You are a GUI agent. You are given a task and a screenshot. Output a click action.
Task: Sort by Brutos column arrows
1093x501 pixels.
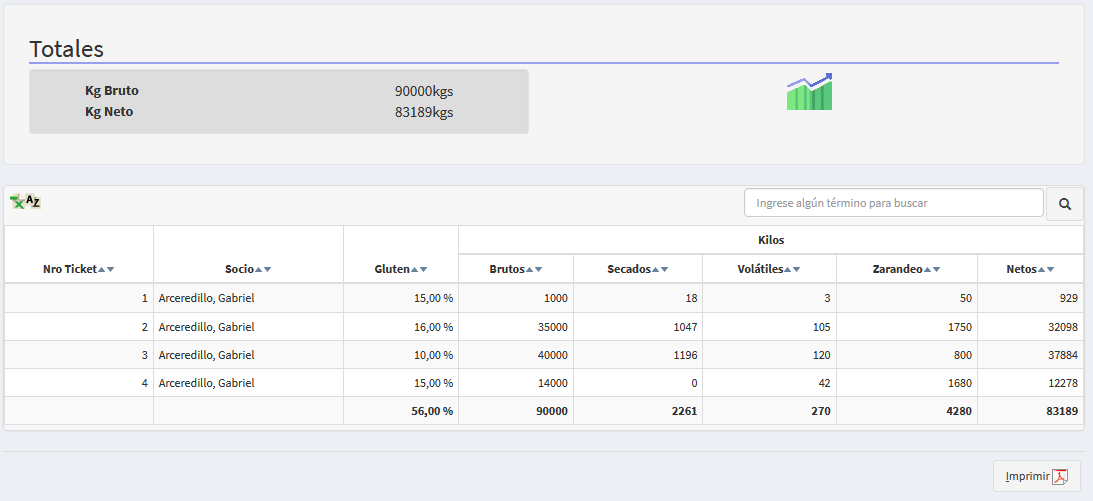534,269
